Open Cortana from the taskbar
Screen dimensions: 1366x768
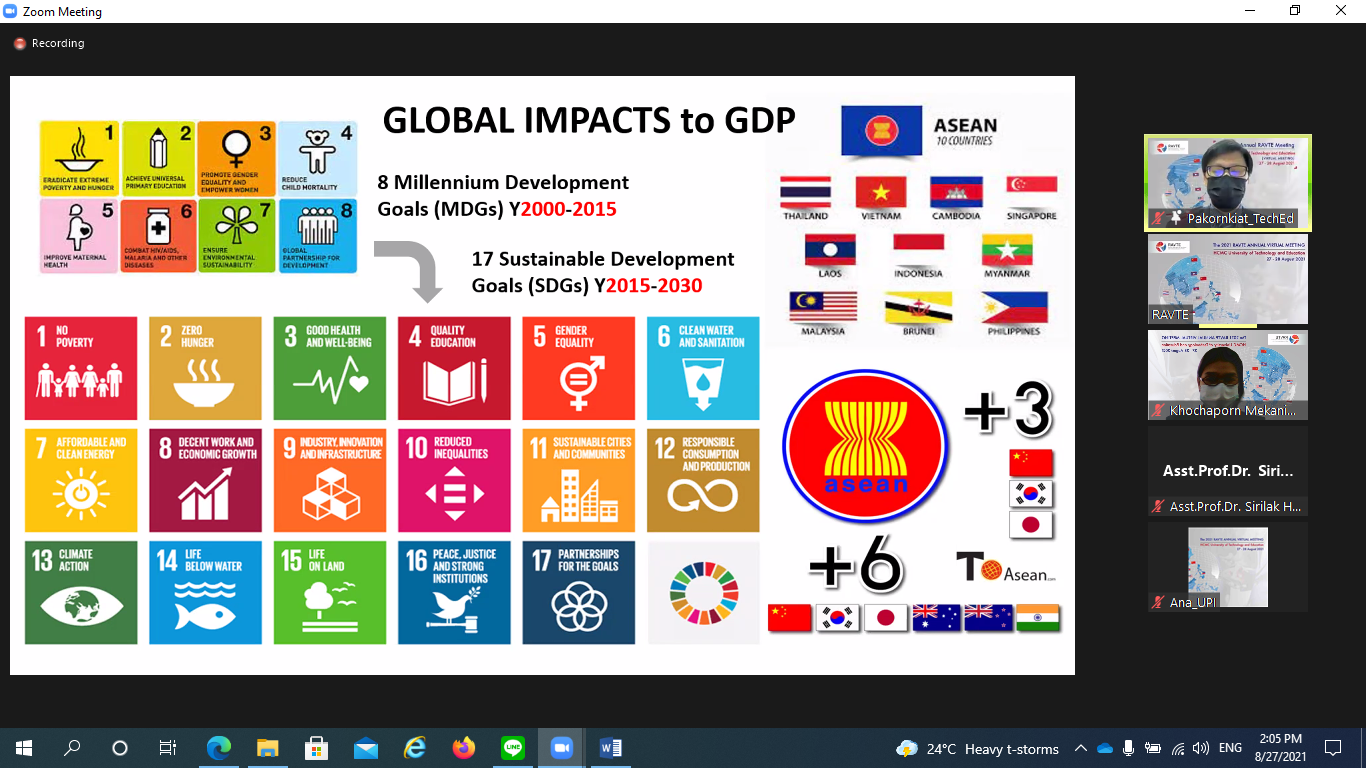click(120, 748)
